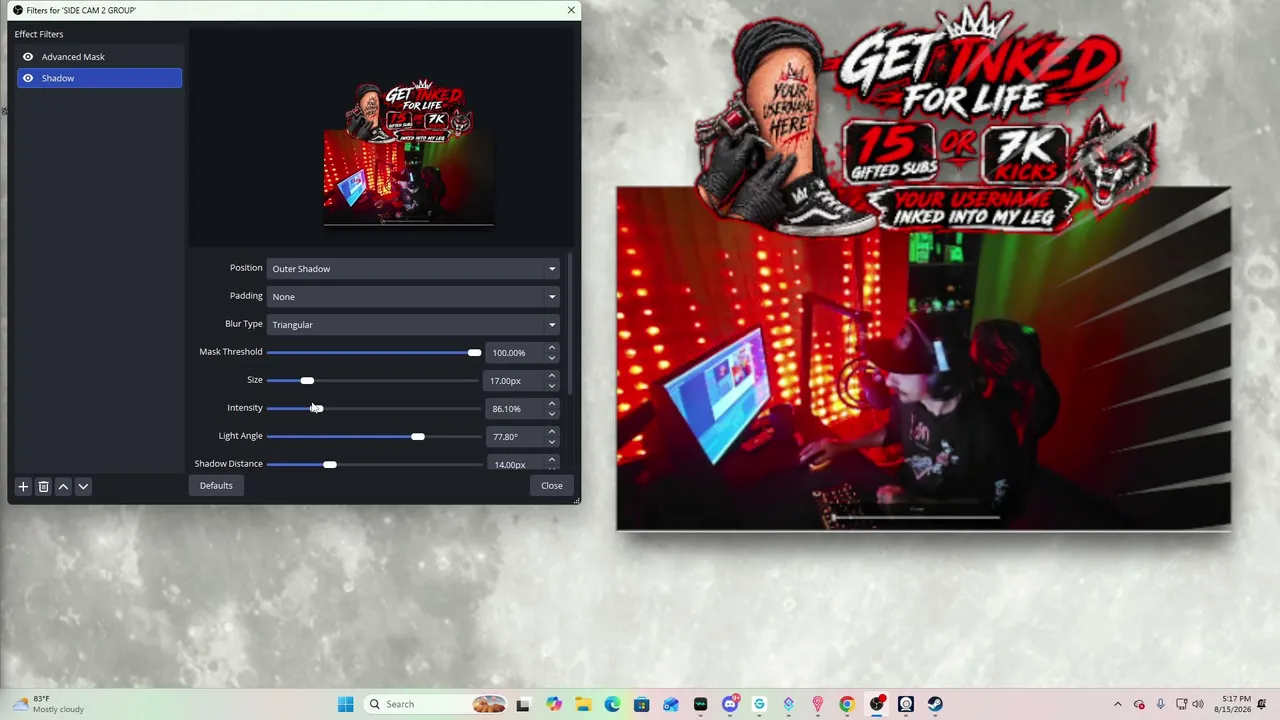Open Task View from the taskbar
The image size is (1280, 720).
pyautogui.click(x=523, y=704)
